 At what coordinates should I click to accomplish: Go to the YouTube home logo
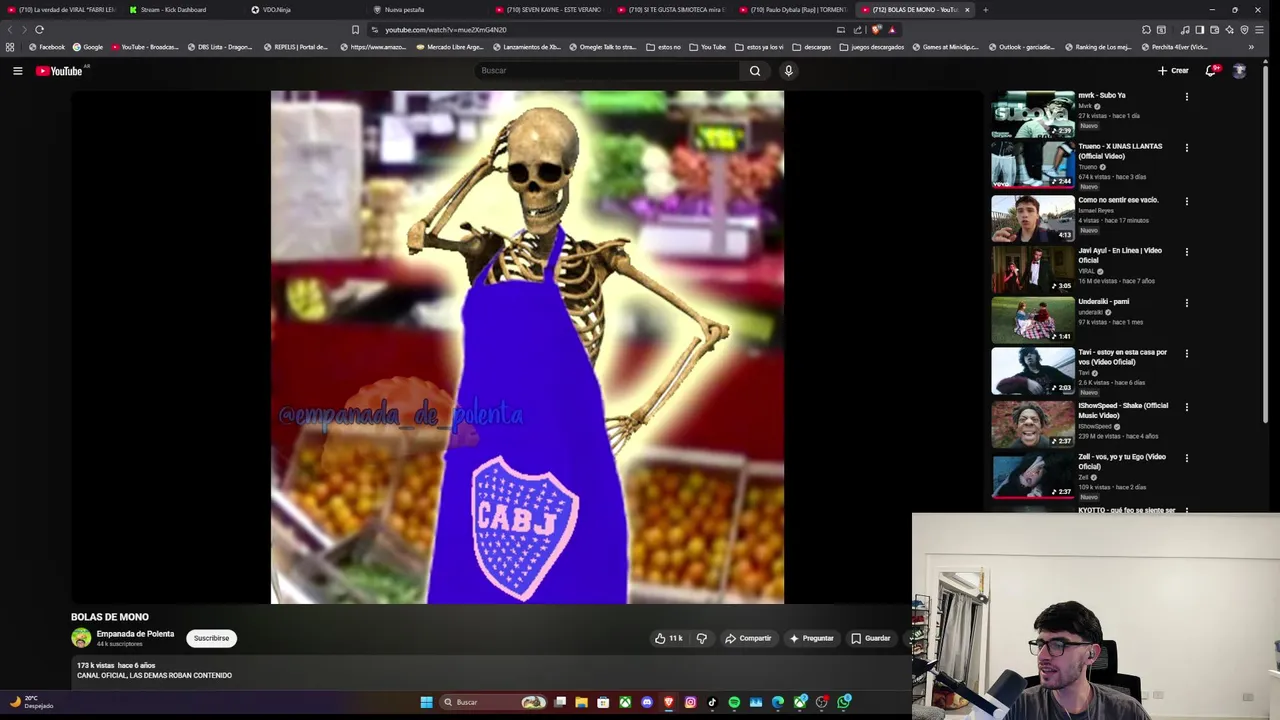59,71
